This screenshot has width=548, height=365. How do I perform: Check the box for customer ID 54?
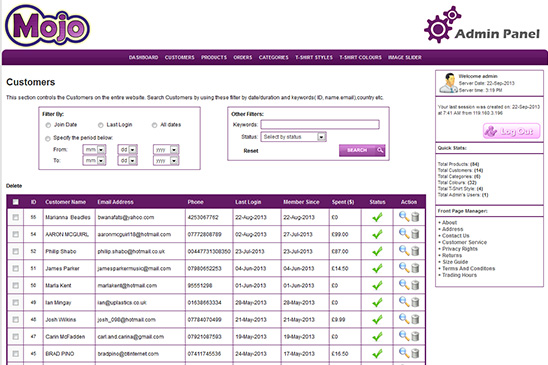pos(15,234)
